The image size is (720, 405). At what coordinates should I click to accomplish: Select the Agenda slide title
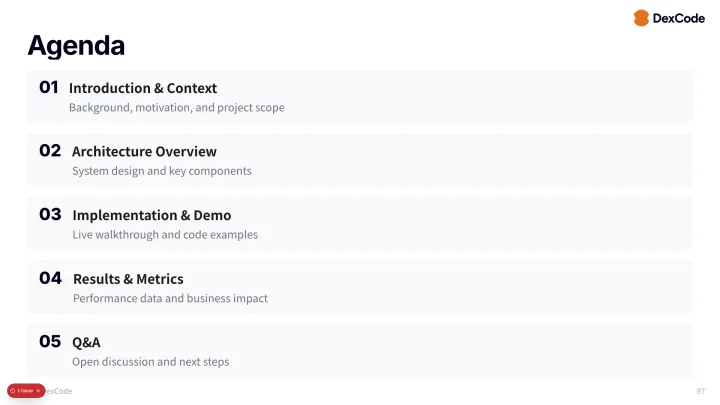tap(76, 46)
